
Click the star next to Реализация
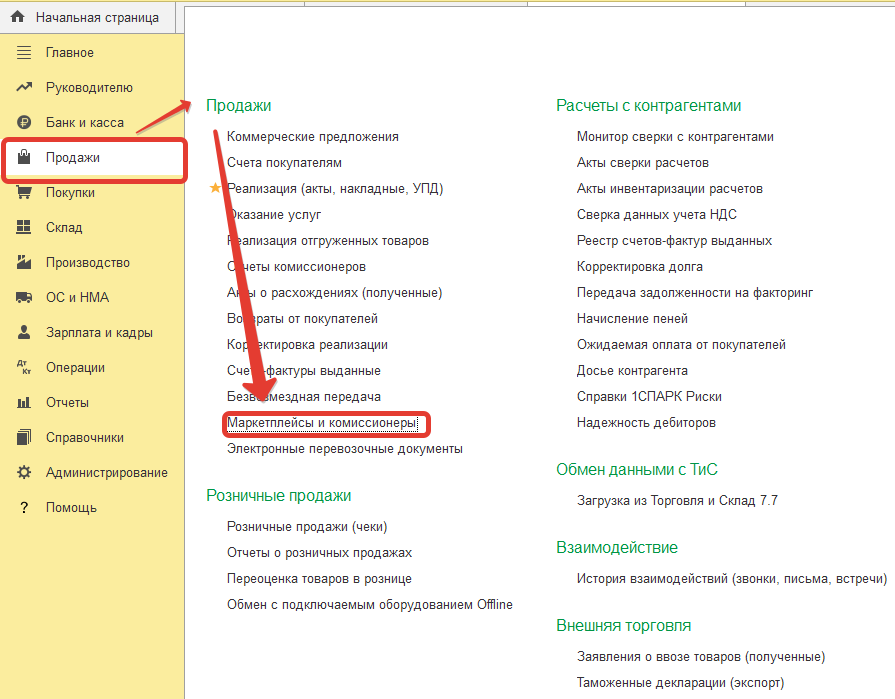(x=214, y=188)
